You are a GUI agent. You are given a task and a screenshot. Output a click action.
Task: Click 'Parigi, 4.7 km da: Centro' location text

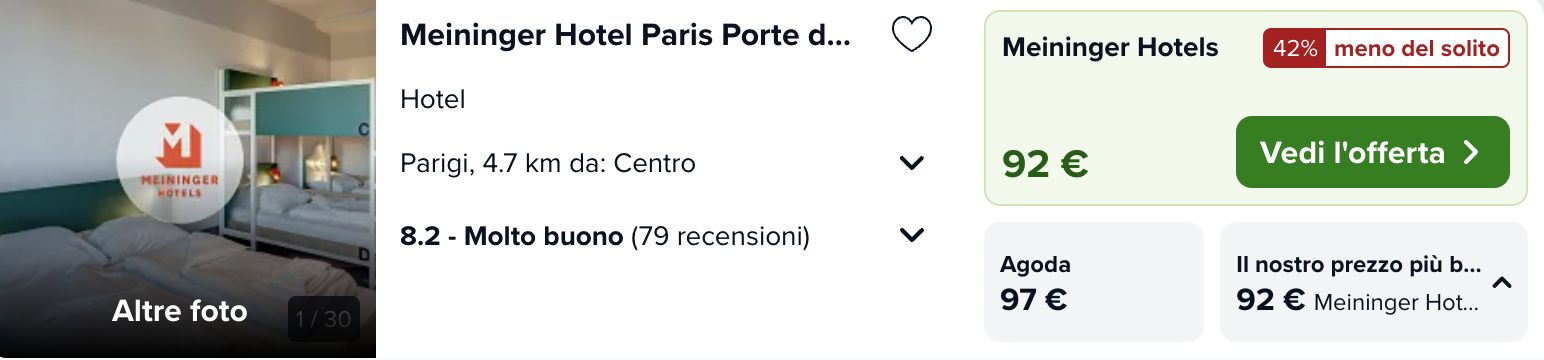(x=548, y=163)
